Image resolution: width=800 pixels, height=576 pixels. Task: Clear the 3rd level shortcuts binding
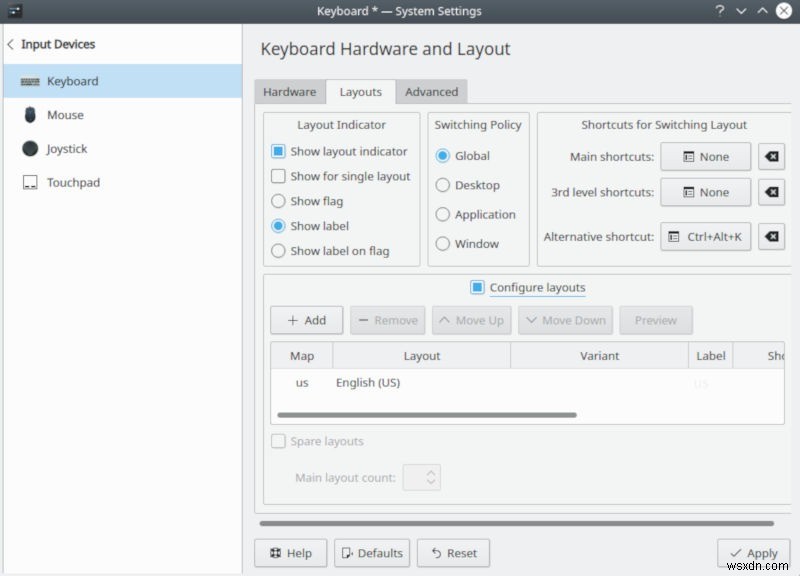pyautogui.click(x=771, y=192)
